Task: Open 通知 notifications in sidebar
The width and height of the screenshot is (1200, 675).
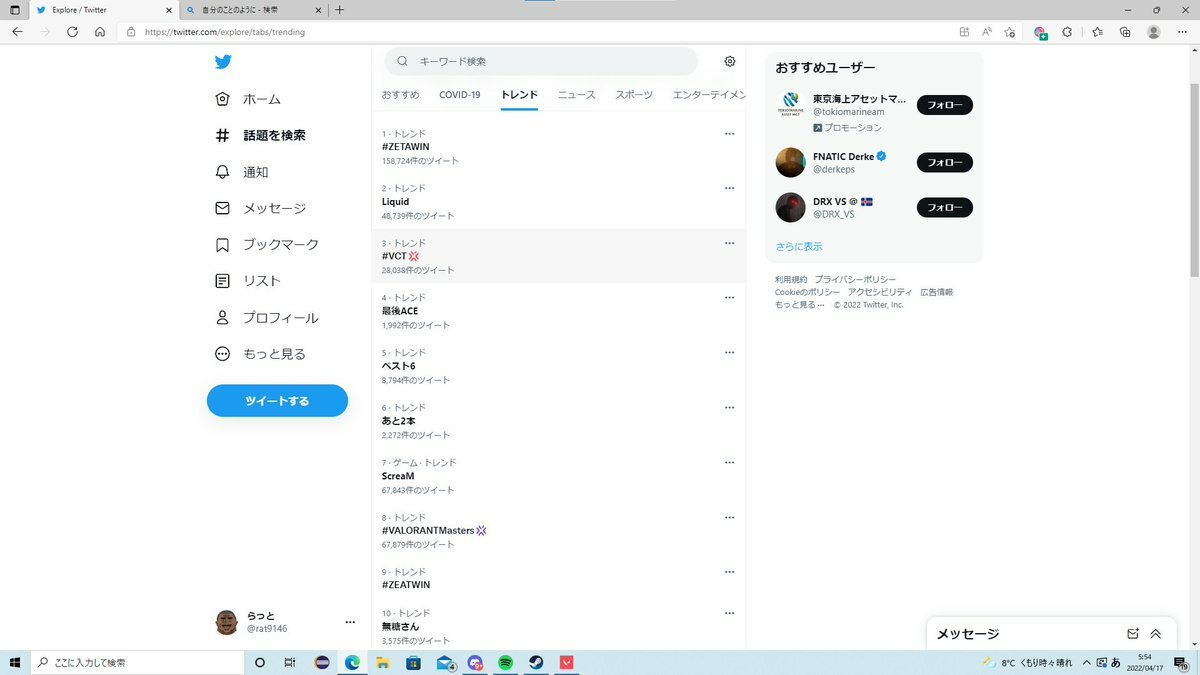Action: 242,172
